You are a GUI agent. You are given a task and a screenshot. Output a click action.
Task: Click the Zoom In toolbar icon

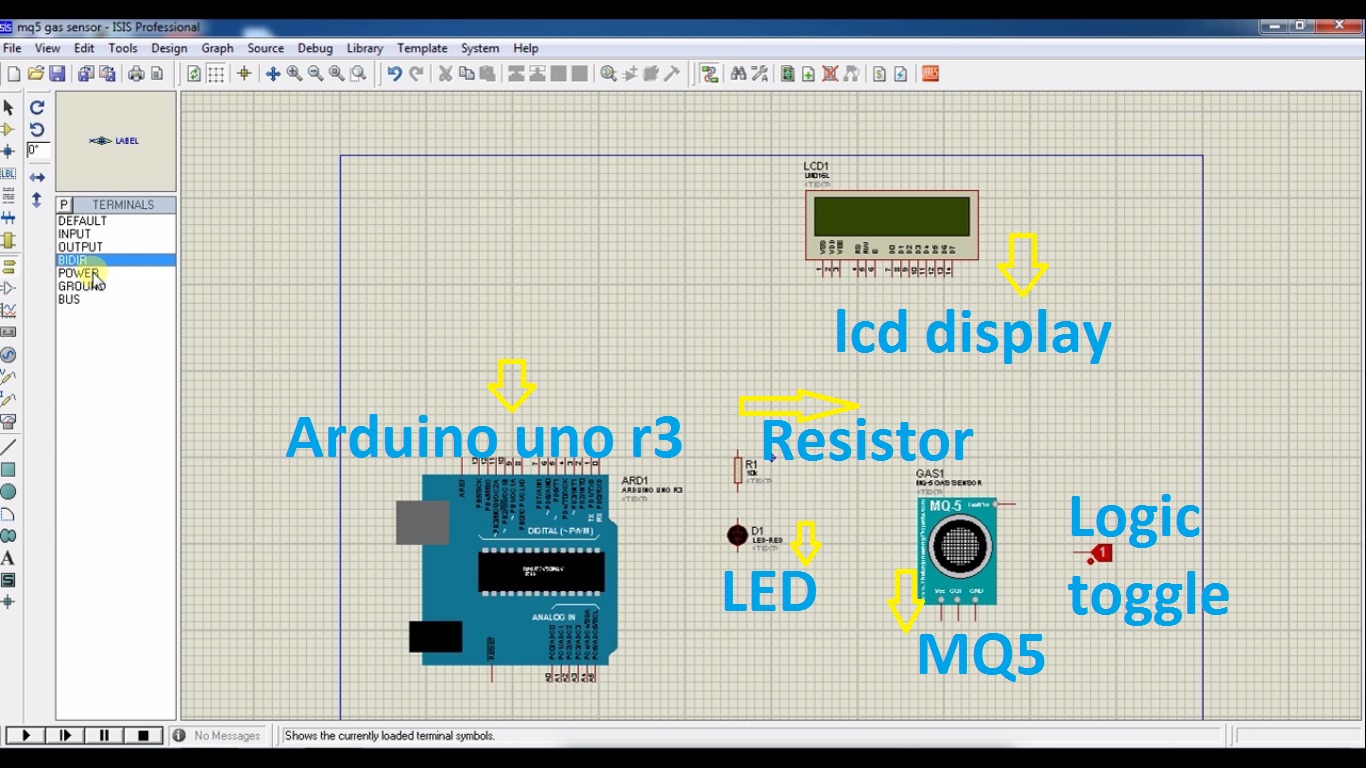pyautogui.click(x=291, y=72)
